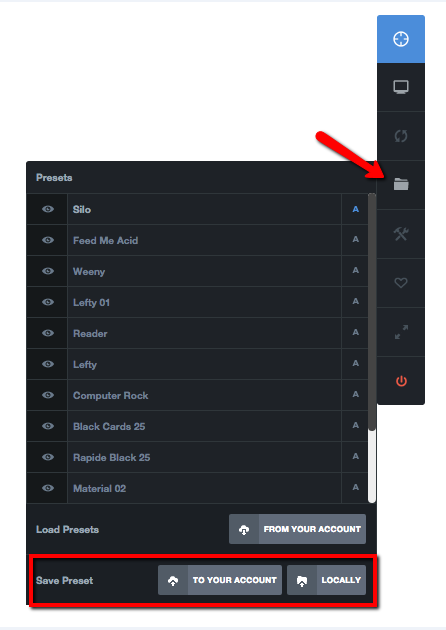Viewport: 446px width, 630px height.
Task: Open the presets folder icon
Action: 401,185
